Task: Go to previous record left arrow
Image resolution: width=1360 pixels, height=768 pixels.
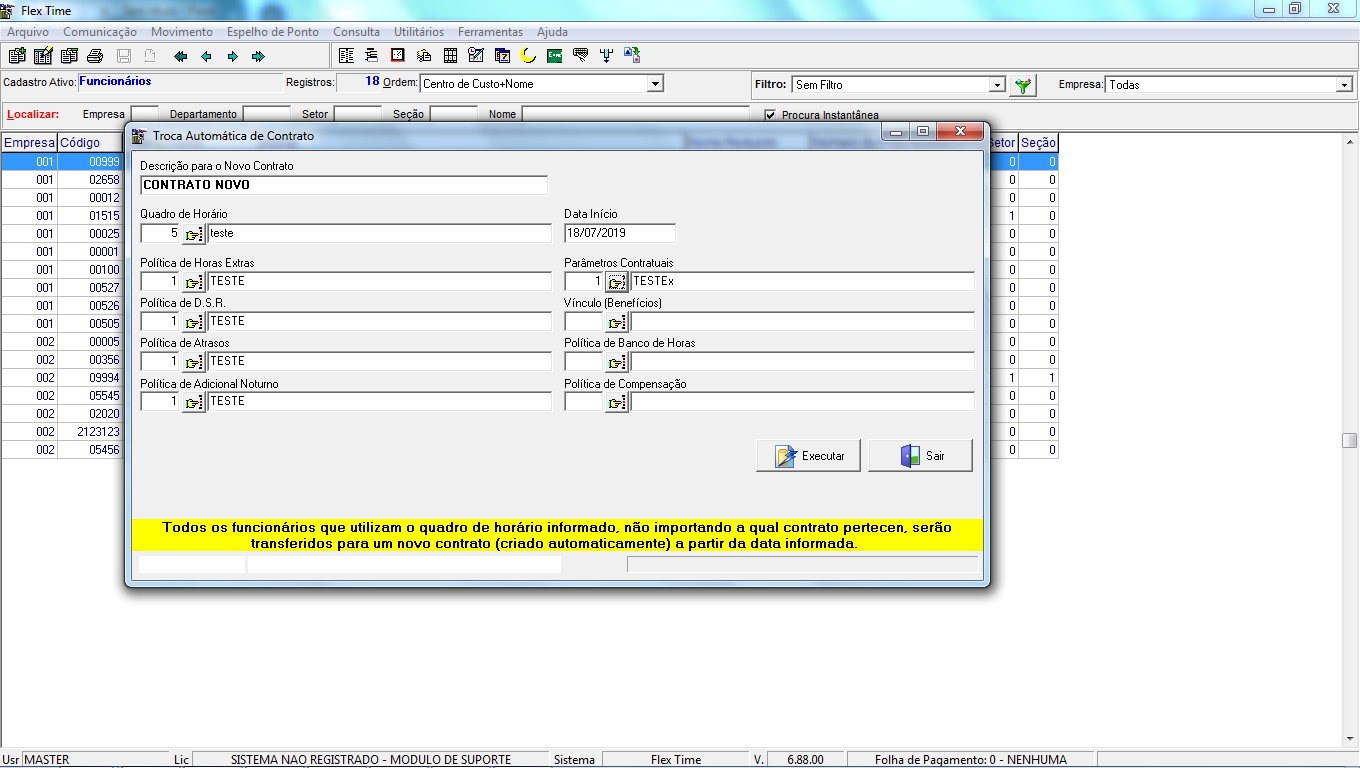Action: point(206,56)
